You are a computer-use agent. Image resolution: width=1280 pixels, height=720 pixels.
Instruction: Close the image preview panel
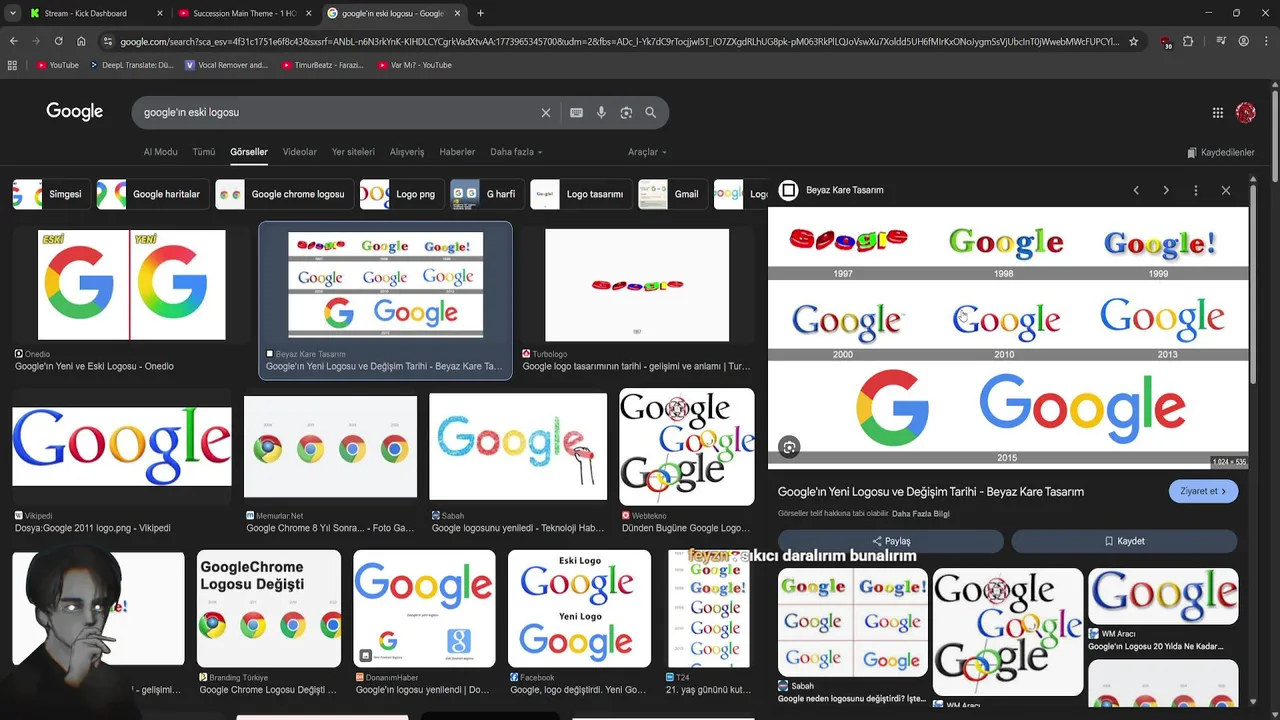click(x=1226, y=190)
